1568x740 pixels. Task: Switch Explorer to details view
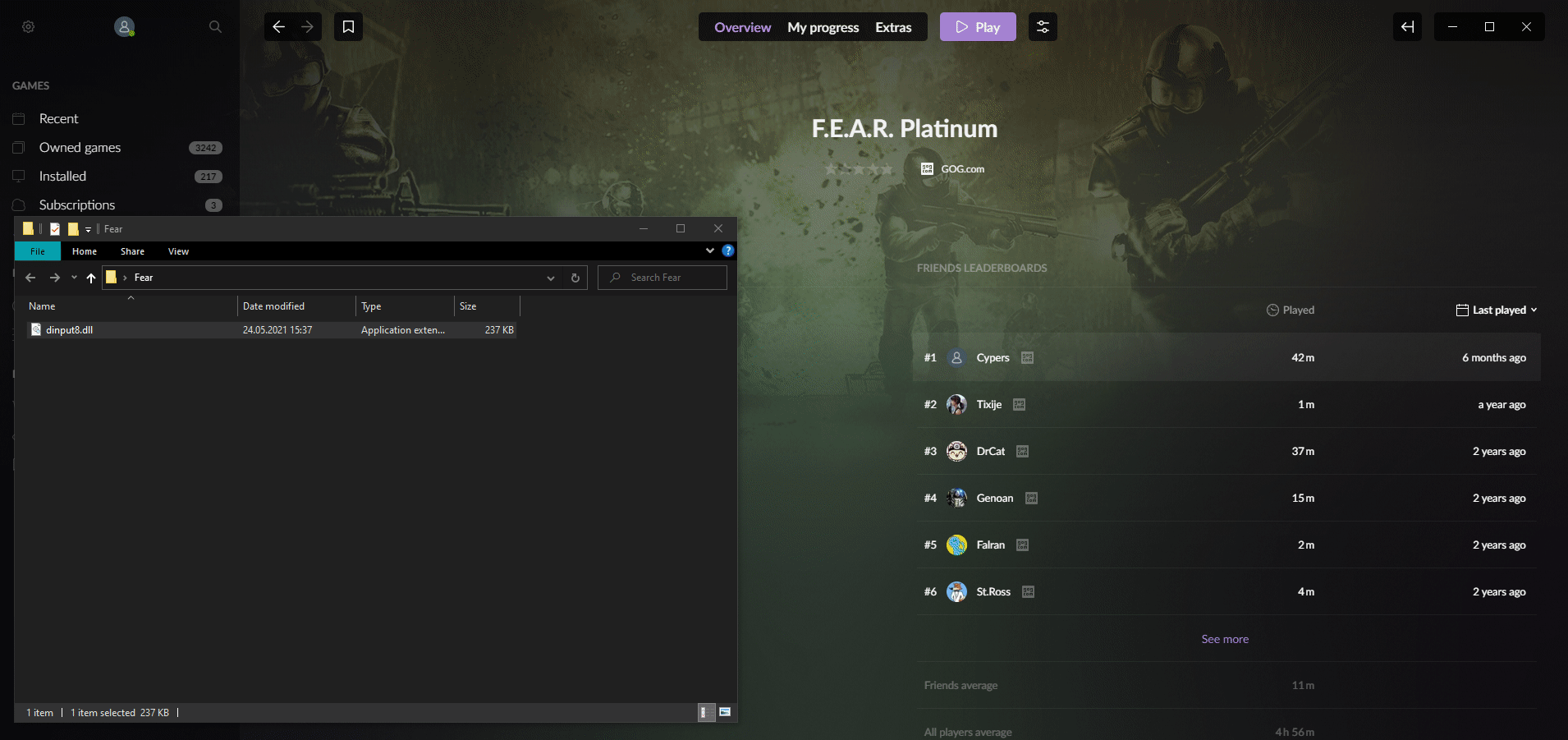704,712
